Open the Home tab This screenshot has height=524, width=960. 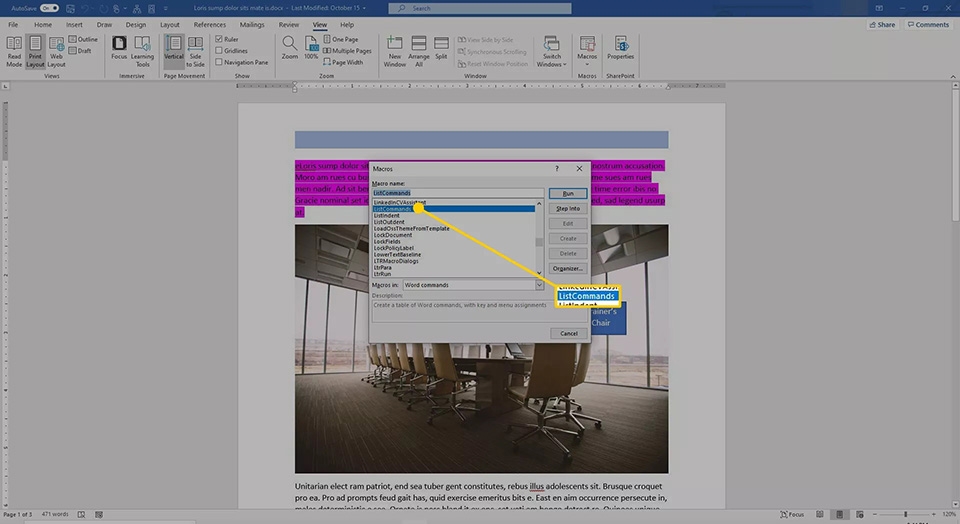pyautogui.click(x=43, y=24)
